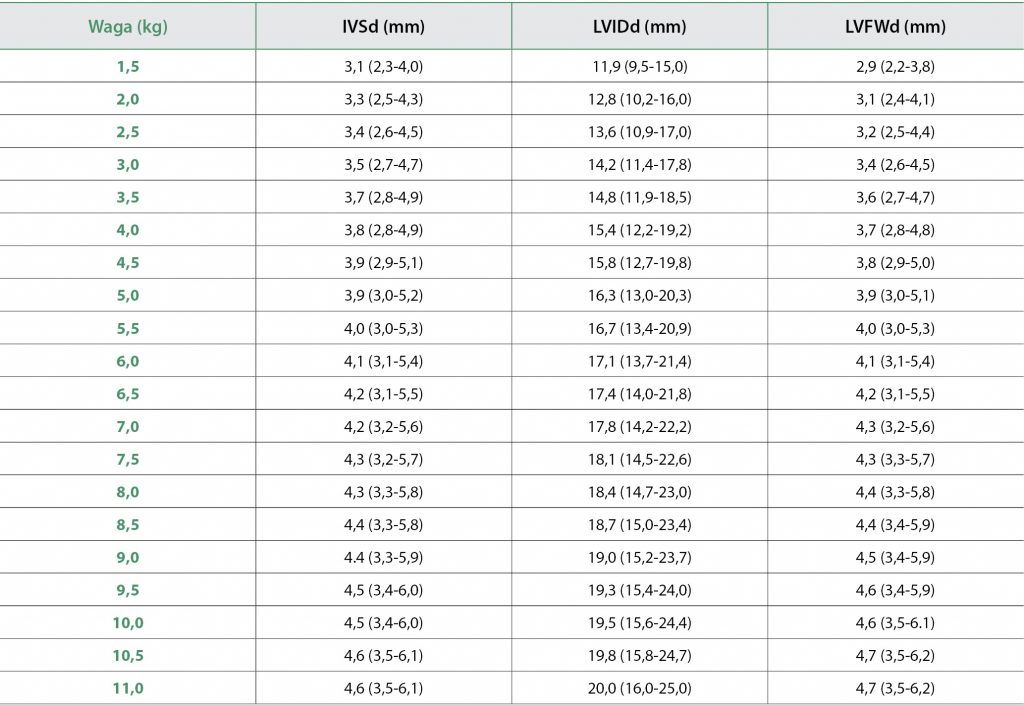Click IVSd value 3,5 (2,7-4,7)

384,165
